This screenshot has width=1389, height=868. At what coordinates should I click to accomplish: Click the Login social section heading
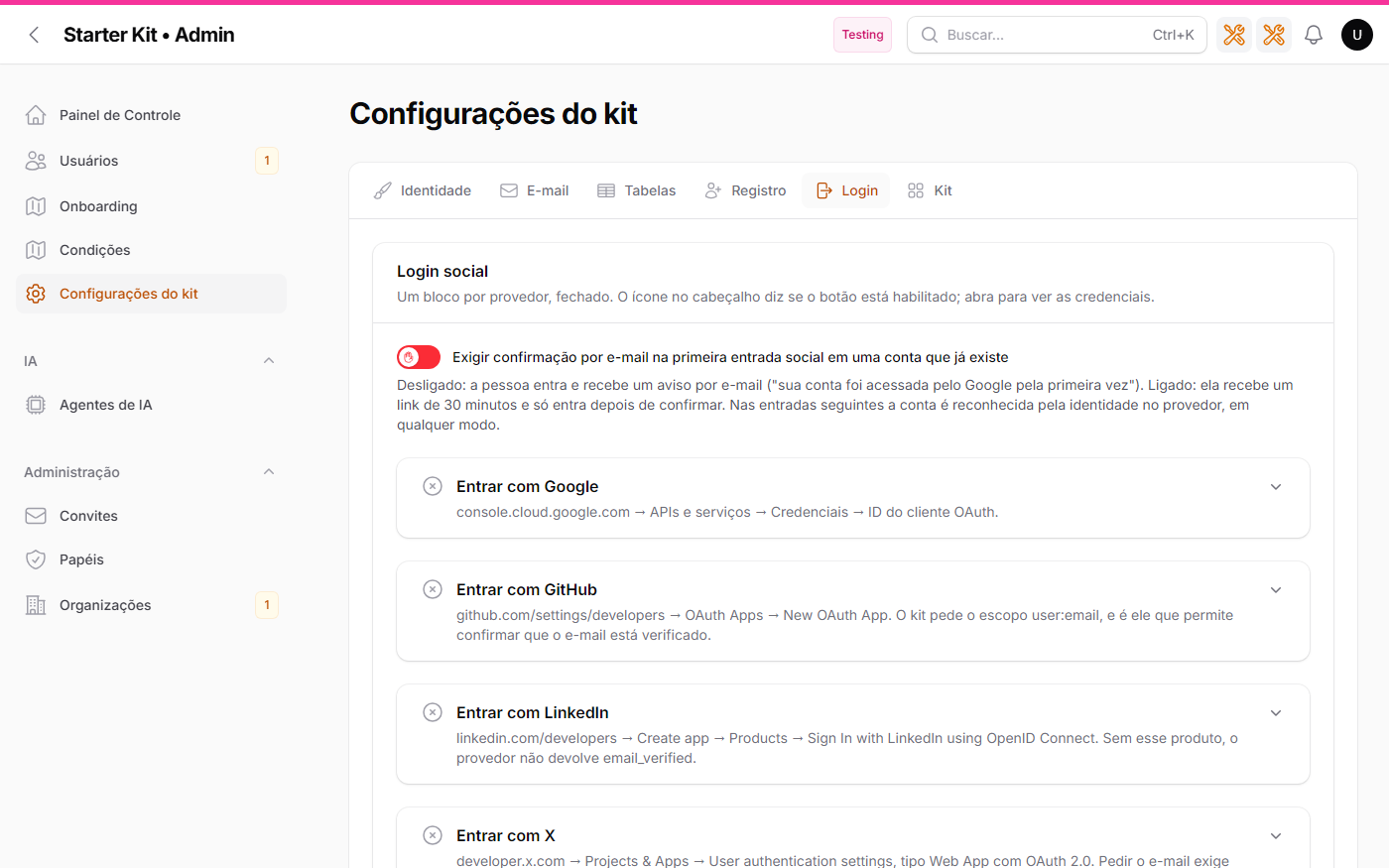tap(442, 272)
